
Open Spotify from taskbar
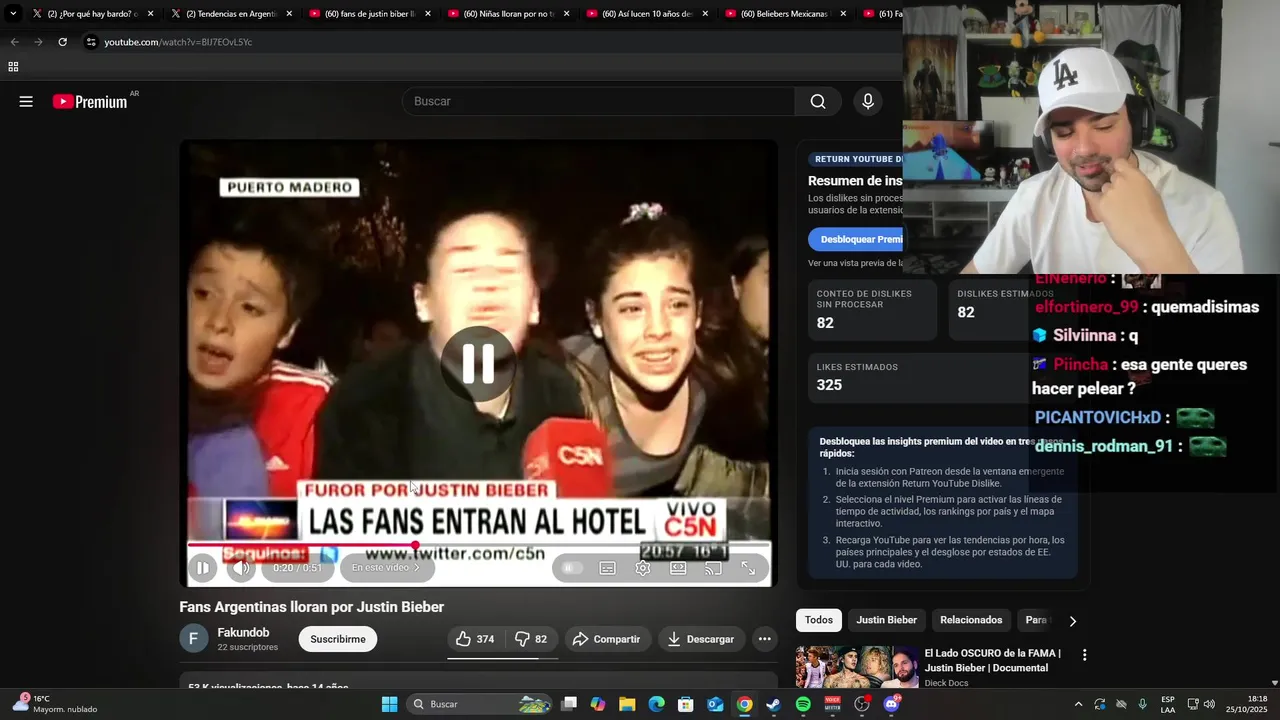tap(803, 704)
